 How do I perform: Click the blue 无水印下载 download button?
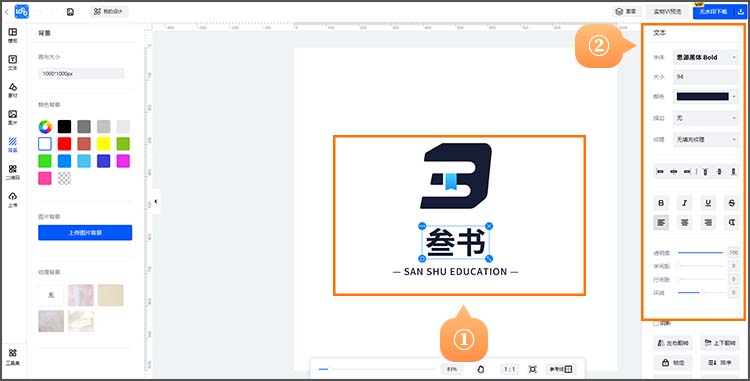coord(713,11)
